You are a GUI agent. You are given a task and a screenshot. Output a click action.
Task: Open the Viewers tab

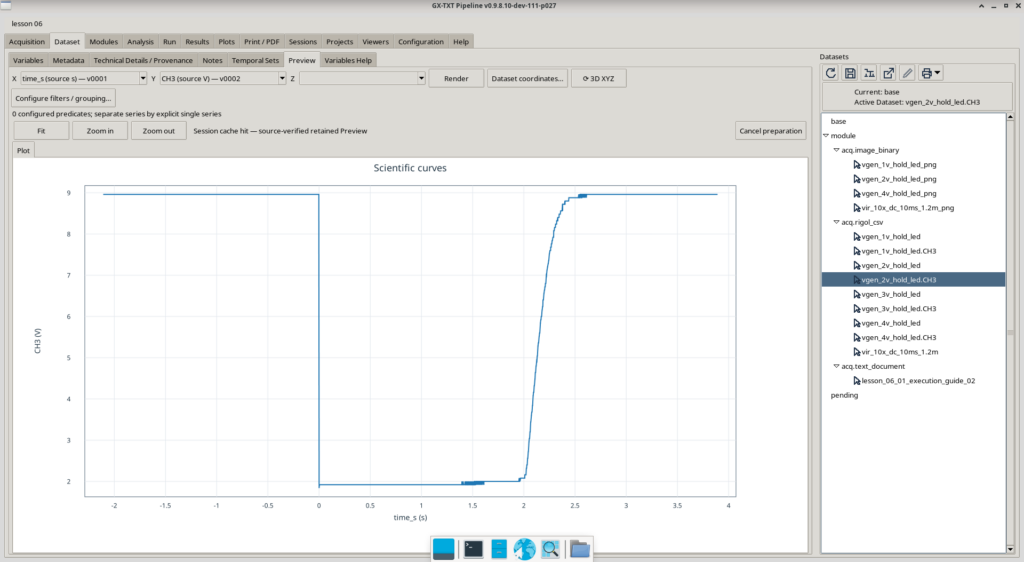[x=376, y=42]
